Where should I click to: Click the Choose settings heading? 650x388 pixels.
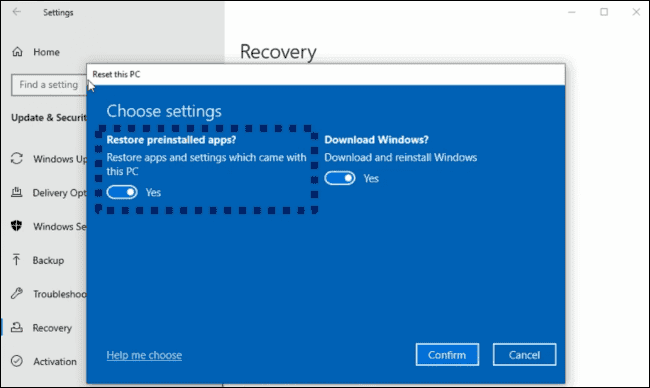[164, 111]
